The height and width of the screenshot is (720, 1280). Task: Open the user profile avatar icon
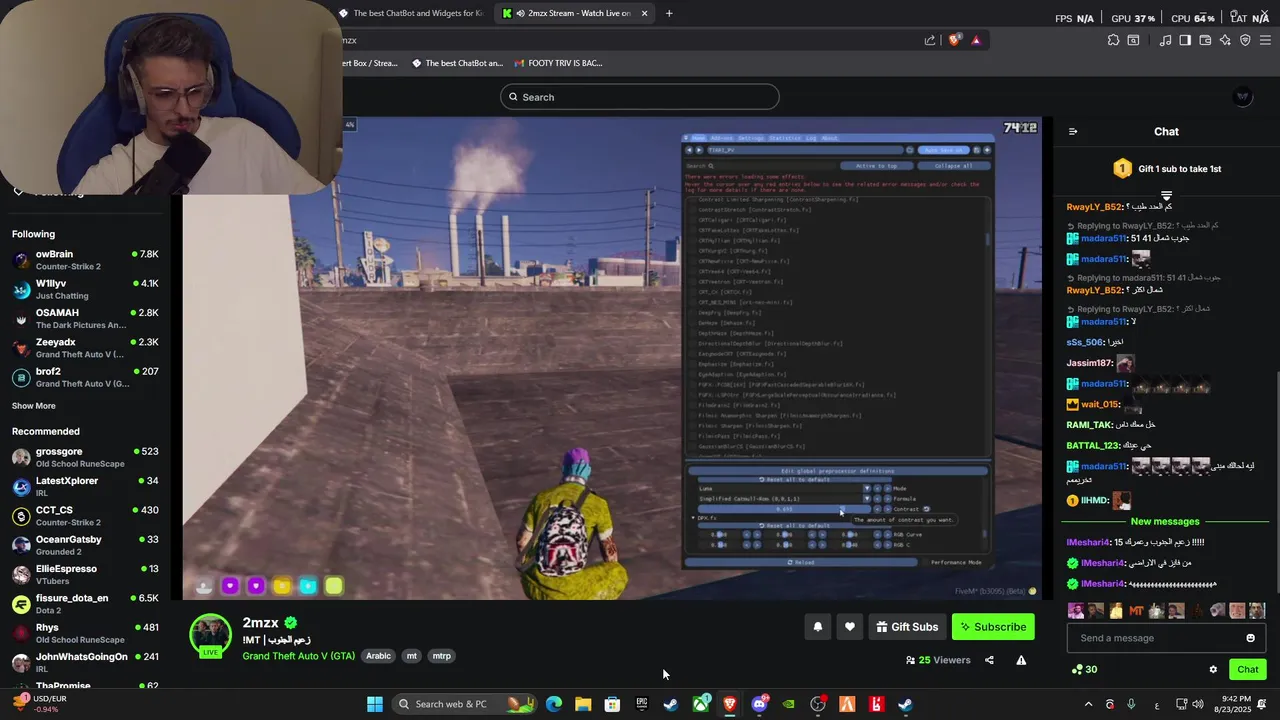1243,96
